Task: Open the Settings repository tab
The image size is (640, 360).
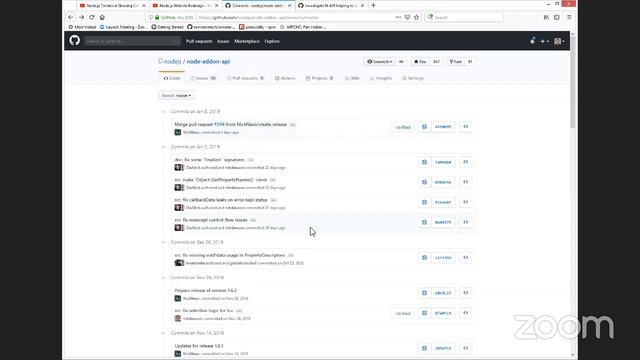Action: (413, 78)
